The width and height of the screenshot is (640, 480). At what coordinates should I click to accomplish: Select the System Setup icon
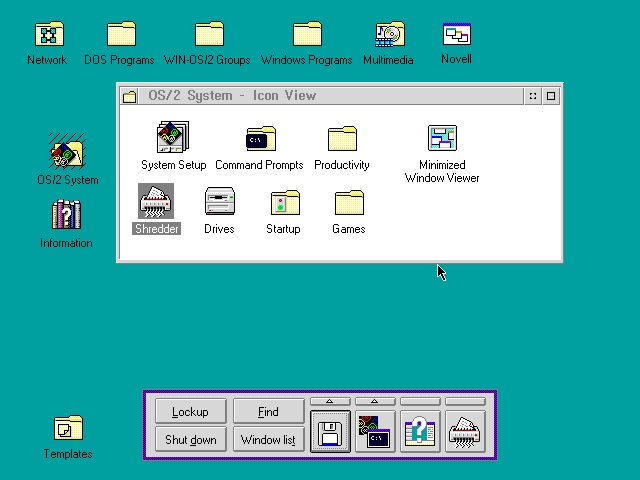point(173,137)
